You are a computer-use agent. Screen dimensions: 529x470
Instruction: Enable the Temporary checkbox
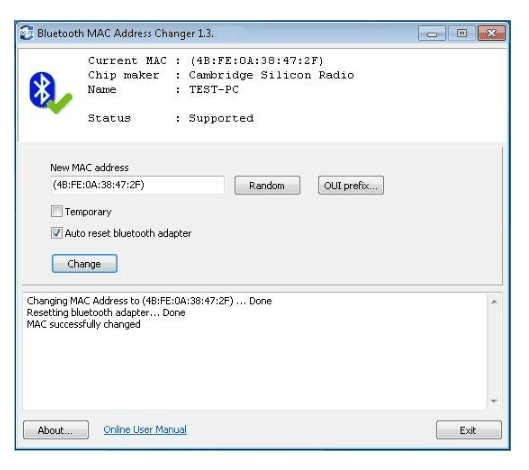tap(57, 211)
